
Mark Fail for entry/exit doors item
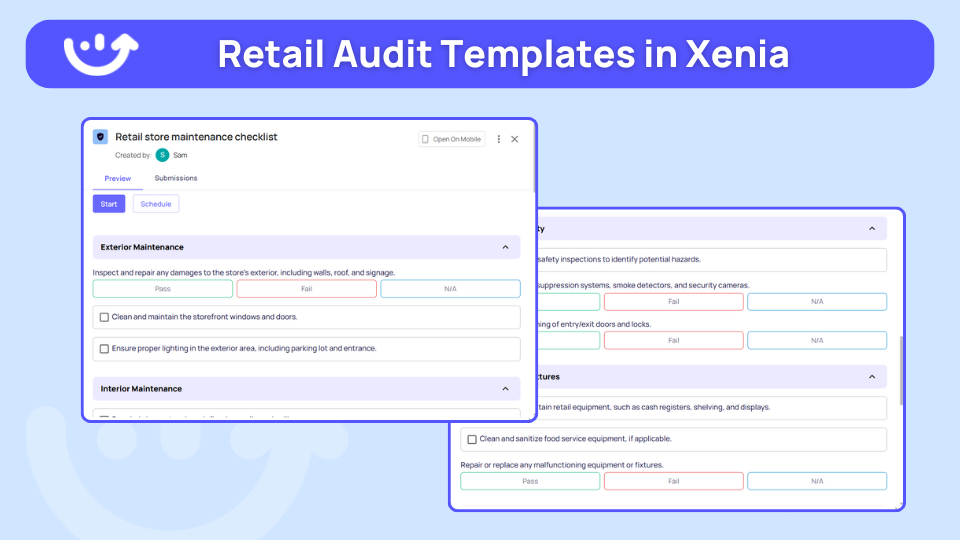(x=674, y=340)
